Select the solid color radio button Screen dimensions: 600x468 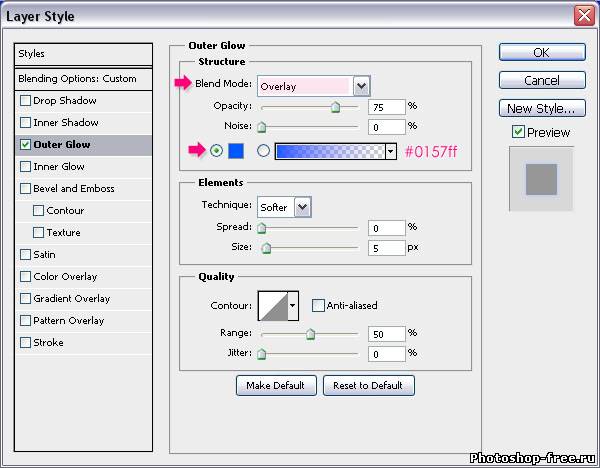[217, 151]
